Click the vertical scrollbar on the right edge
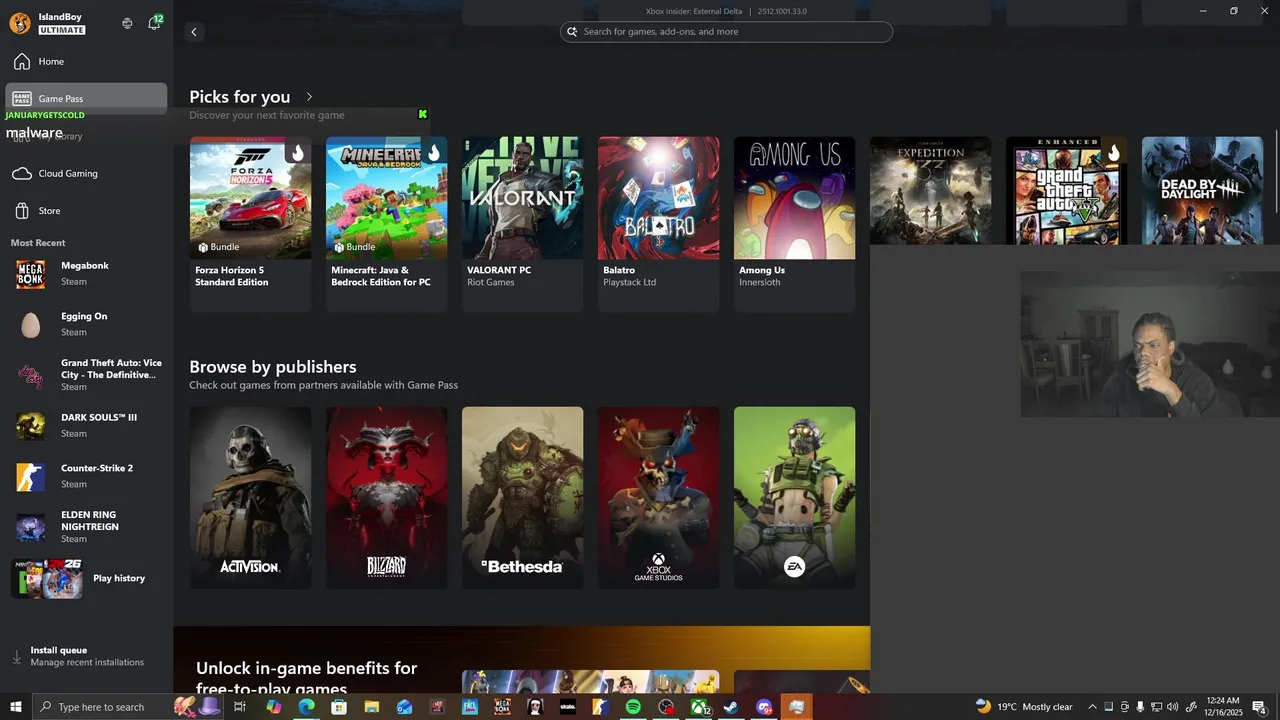Viewport: 1280px width, 720px height. 1277,170
